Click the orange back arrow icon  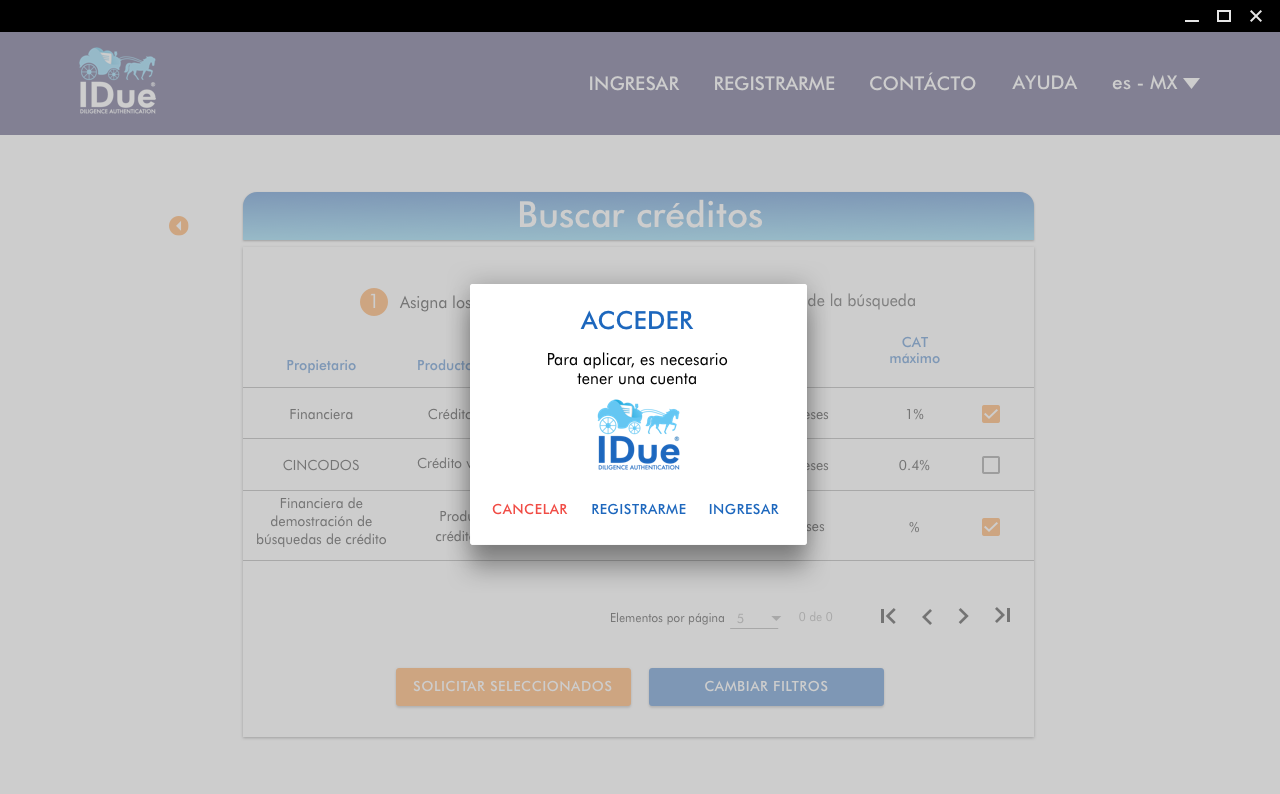[x=179, y=226]
